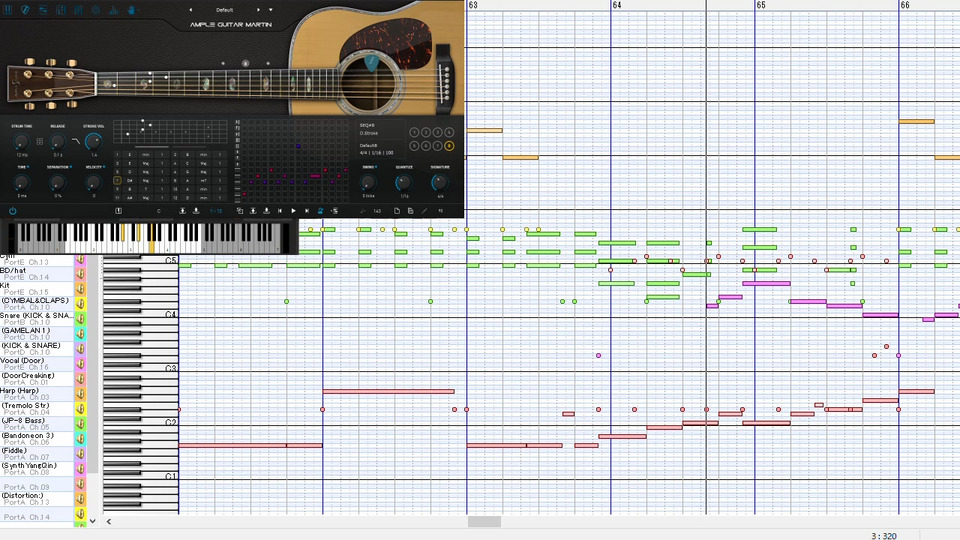Toggle the strummer power button
The height and width of the screenshot is (540, 960).
(12, 211)
